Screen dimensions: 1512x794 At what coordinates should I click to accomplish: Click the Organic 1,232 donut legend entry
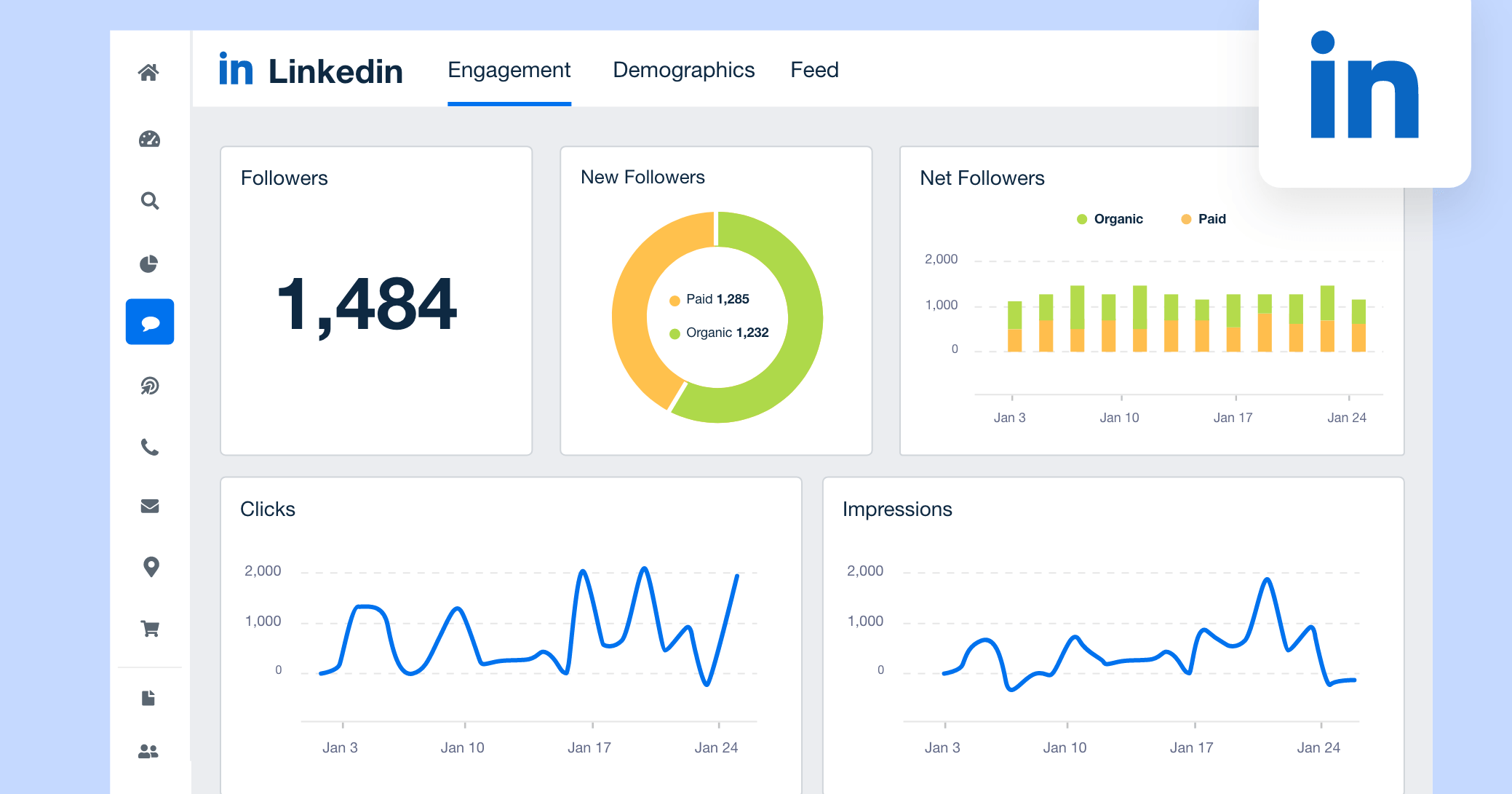click(719, 333)
